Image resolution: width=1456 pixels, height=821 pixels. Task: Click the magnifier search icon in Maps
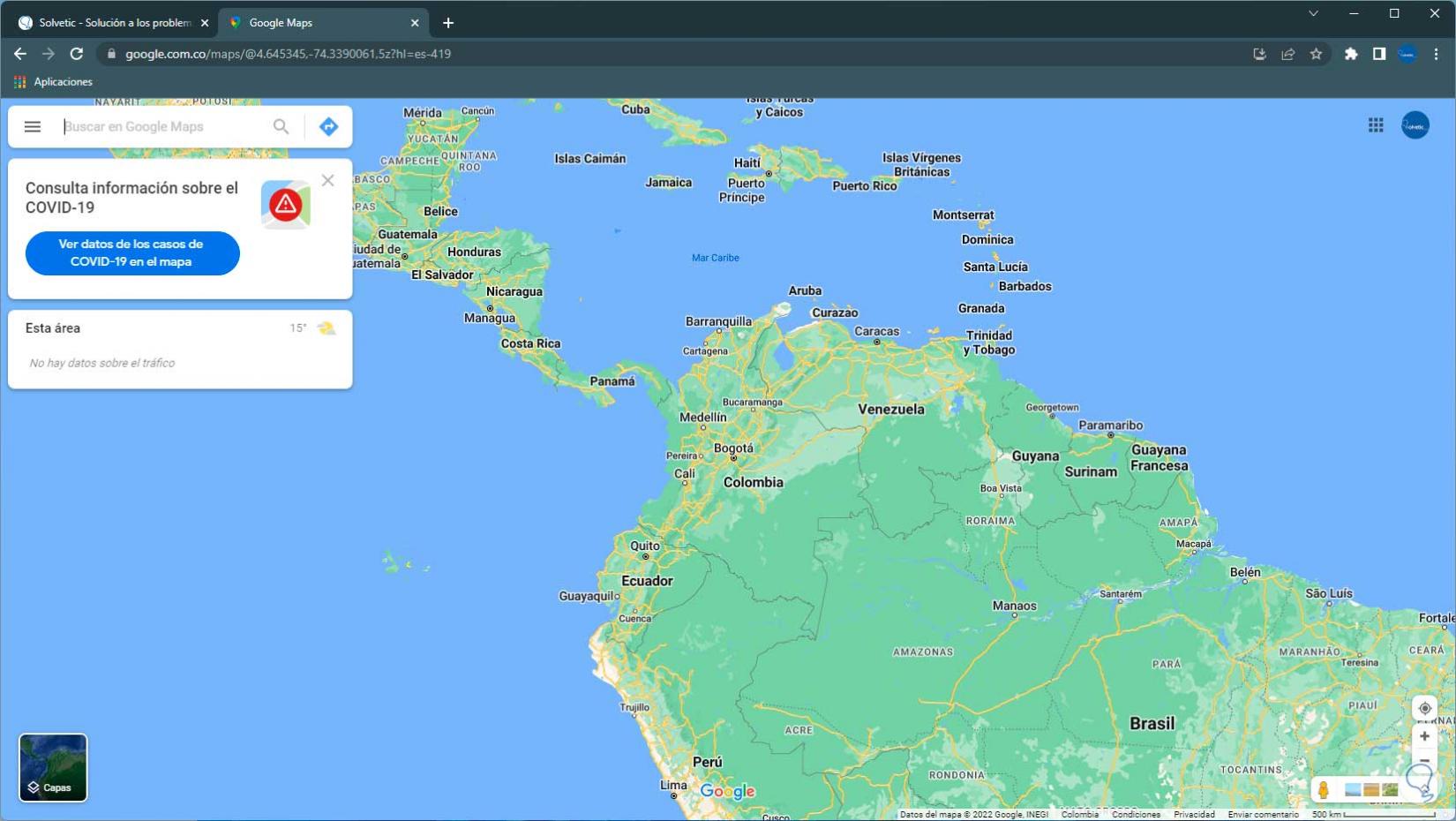click(x=281, y=126)
